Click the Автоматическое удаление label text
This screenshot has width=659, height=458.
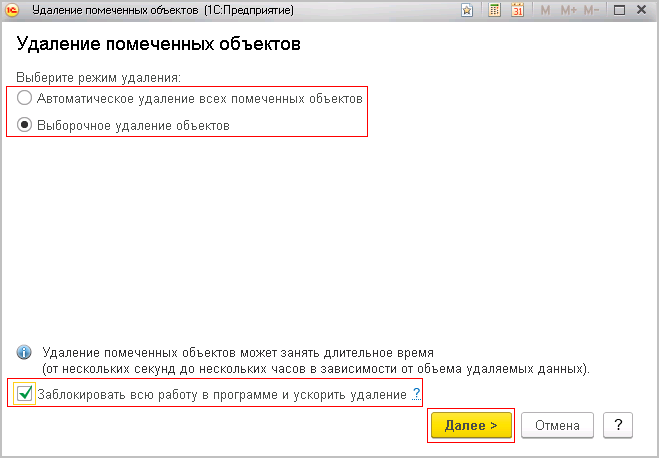tap(200, 98)
